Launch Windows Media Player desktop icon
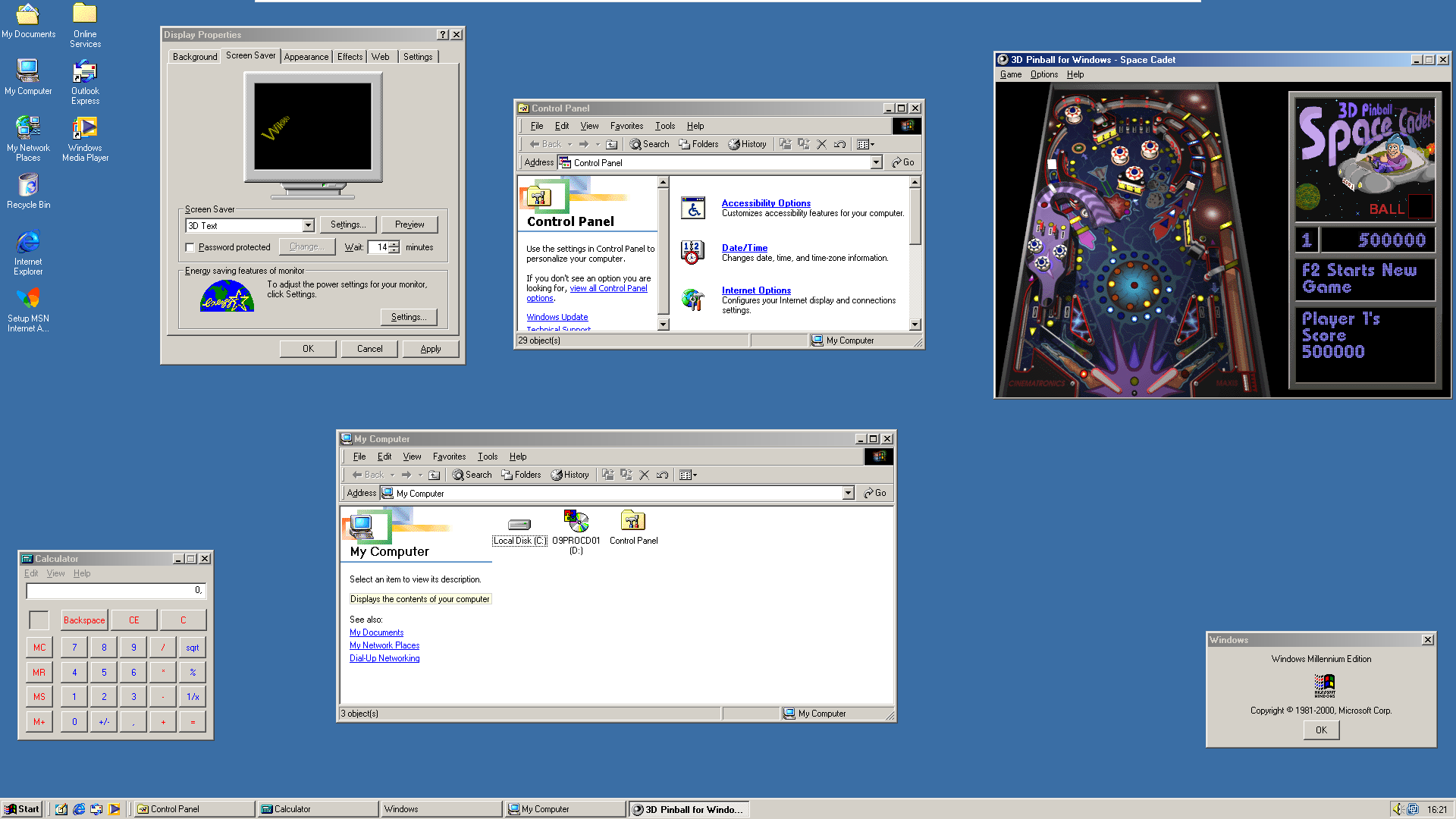Image resolution: width=1456 pixels, height=819 pixels. point(85,139)
